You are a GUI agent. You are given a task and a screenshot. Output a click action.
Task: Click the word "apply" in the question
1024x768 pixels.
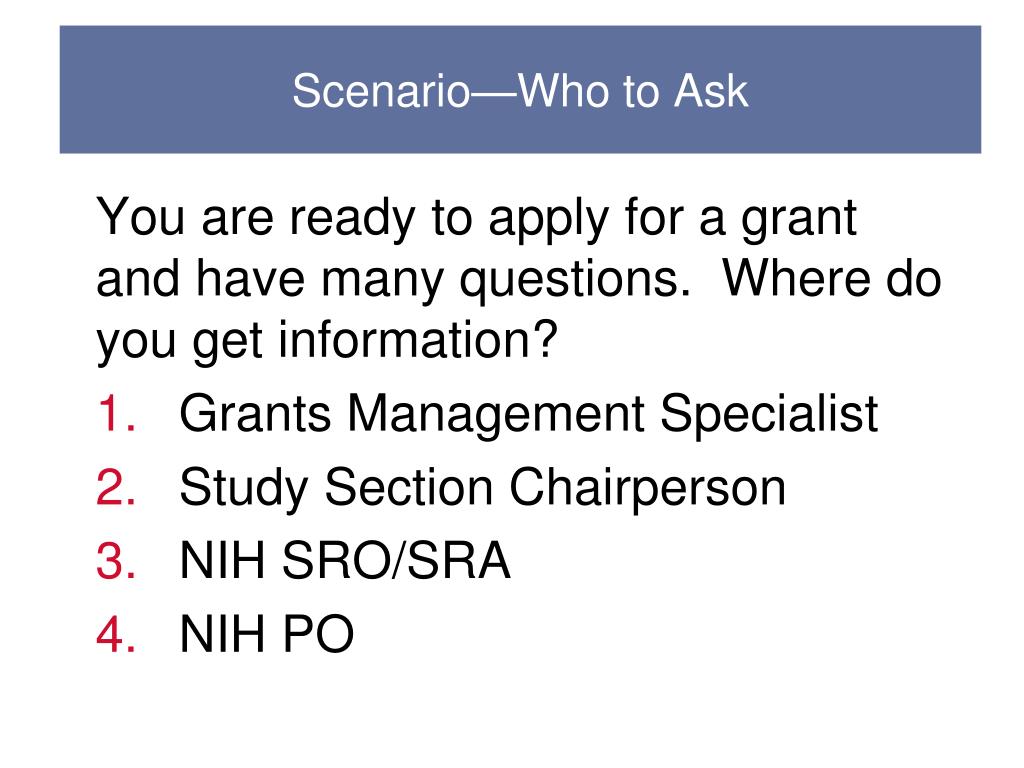[549, 221]
